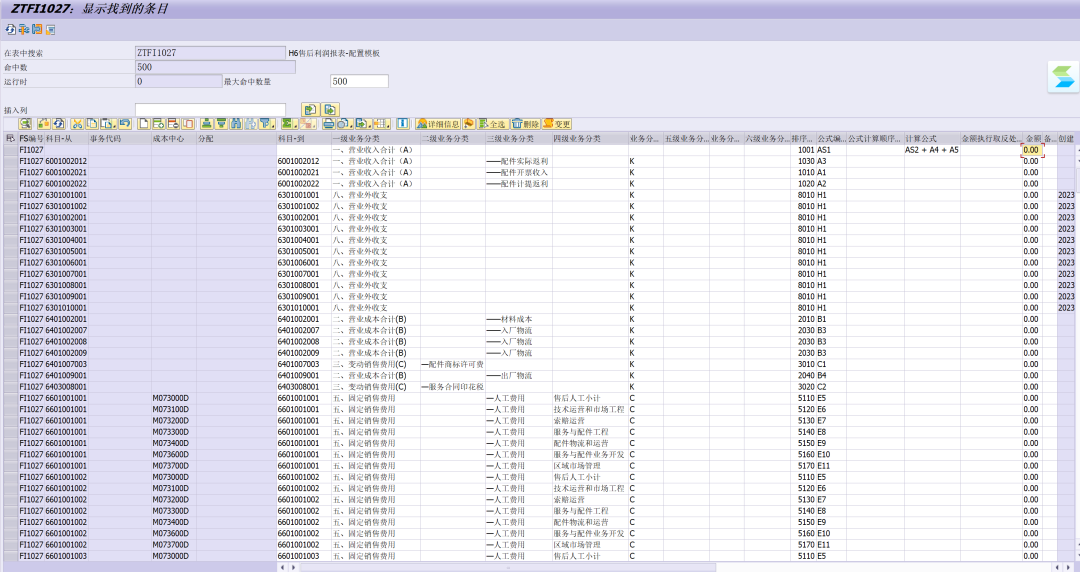Viewport: 1080px width, 572px height.
Task: Click the 全选 select all button
Action: (x=492, y=124)
